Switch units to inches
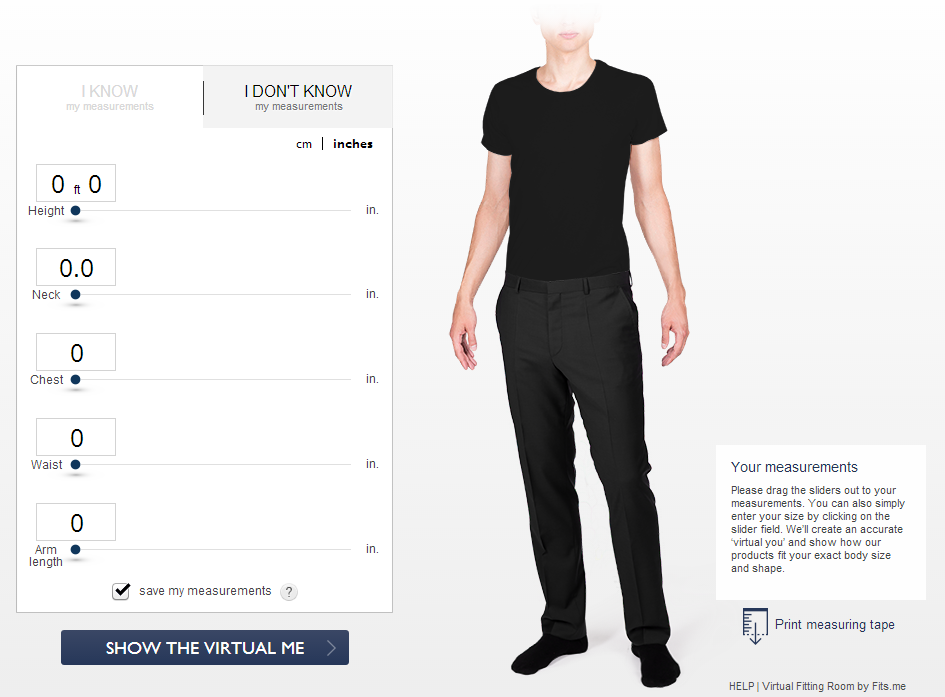Viewport: 945px width, 697px height. coord(353,144)
